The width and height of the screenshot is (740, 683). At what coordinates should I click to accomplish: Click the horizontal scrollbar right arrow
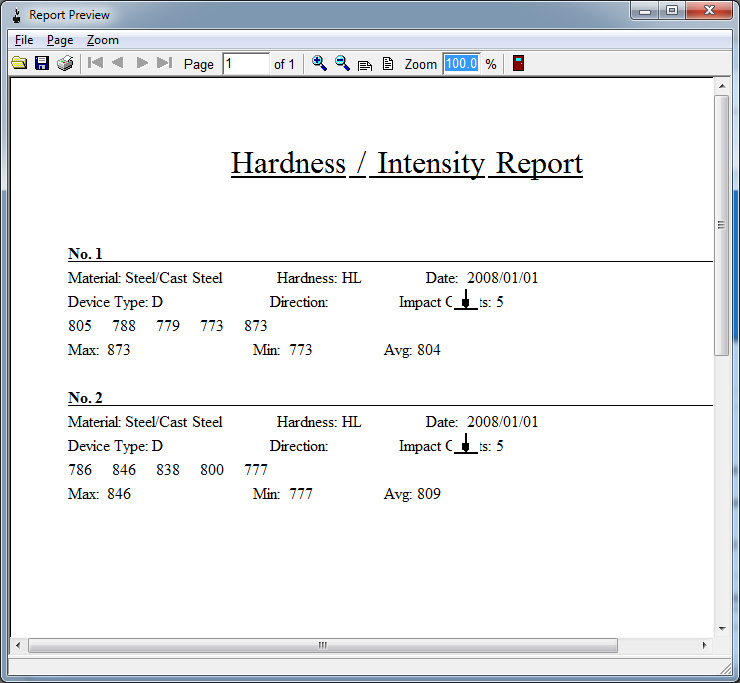click(x=706, y=645)
